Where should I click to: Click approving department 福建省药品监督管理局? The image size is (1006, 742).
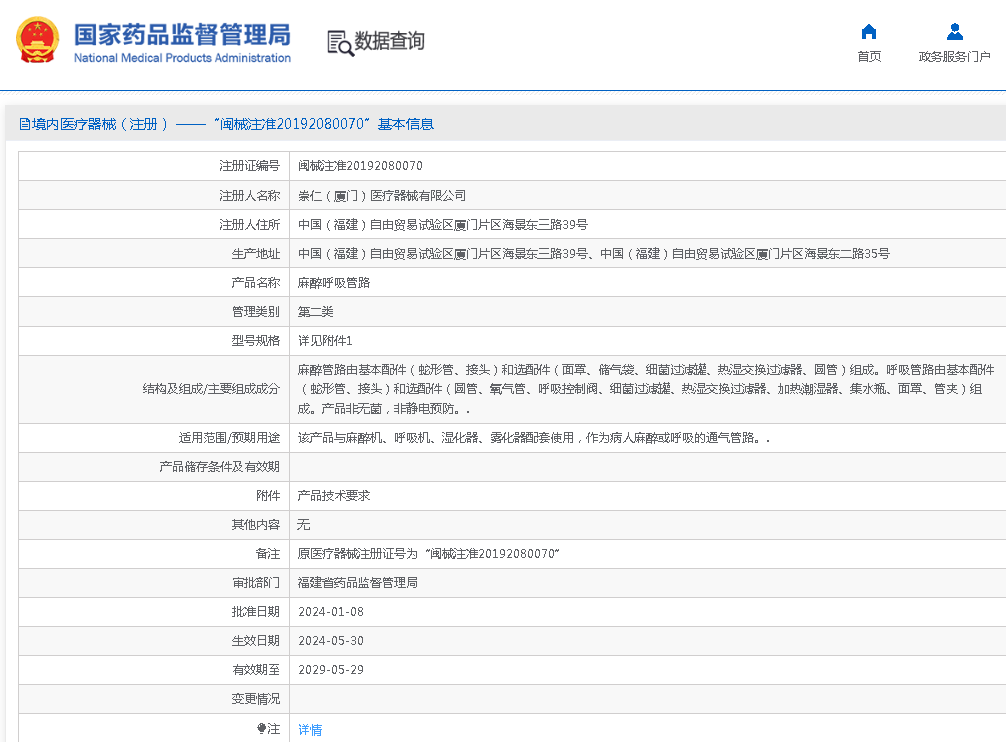358,582
